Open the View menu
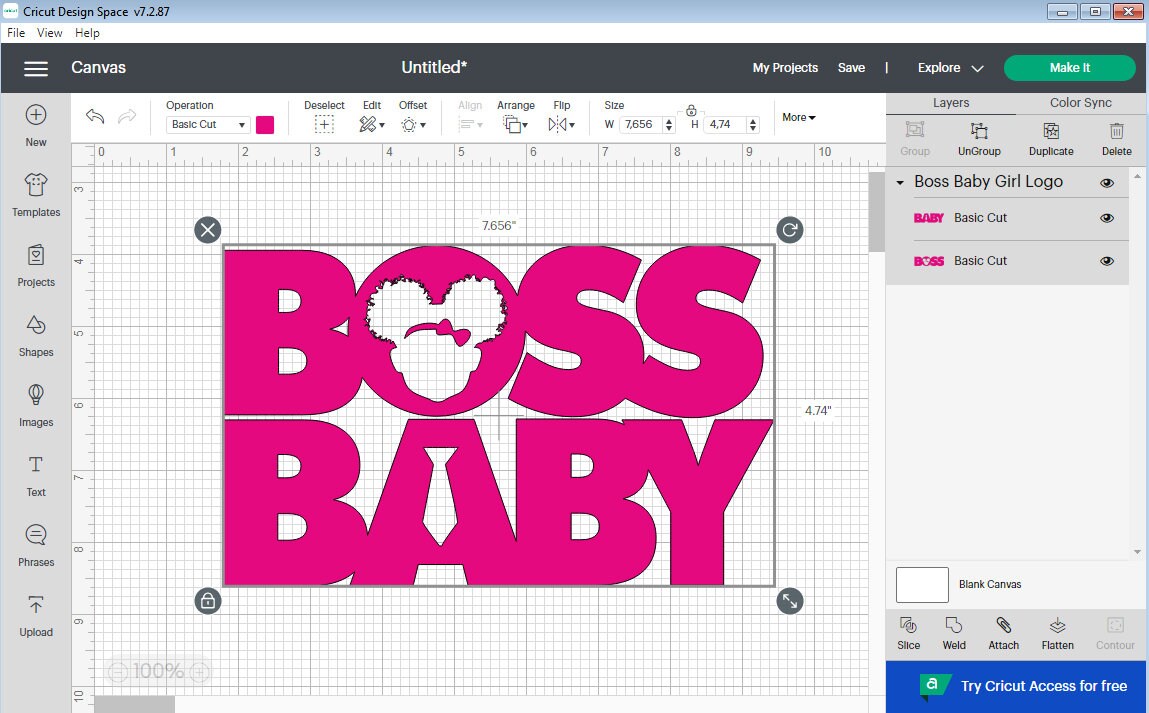The height and width of the screenshot is (713, 1149). coord(49,32)
